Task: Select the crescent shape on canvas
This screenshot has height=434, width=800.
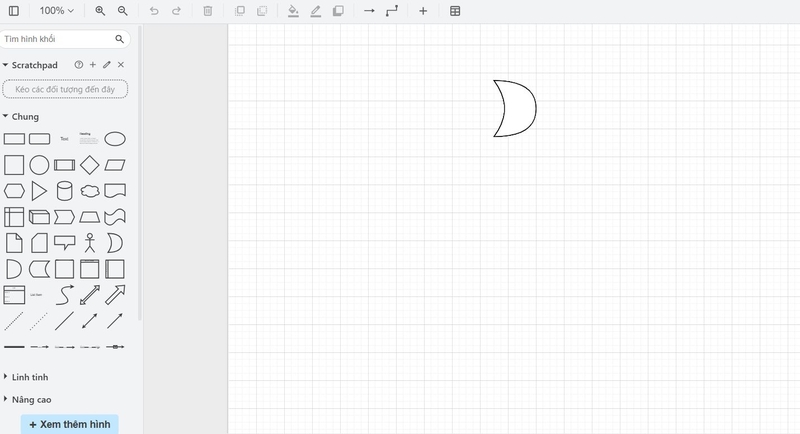Action: [x=515, y=108]
